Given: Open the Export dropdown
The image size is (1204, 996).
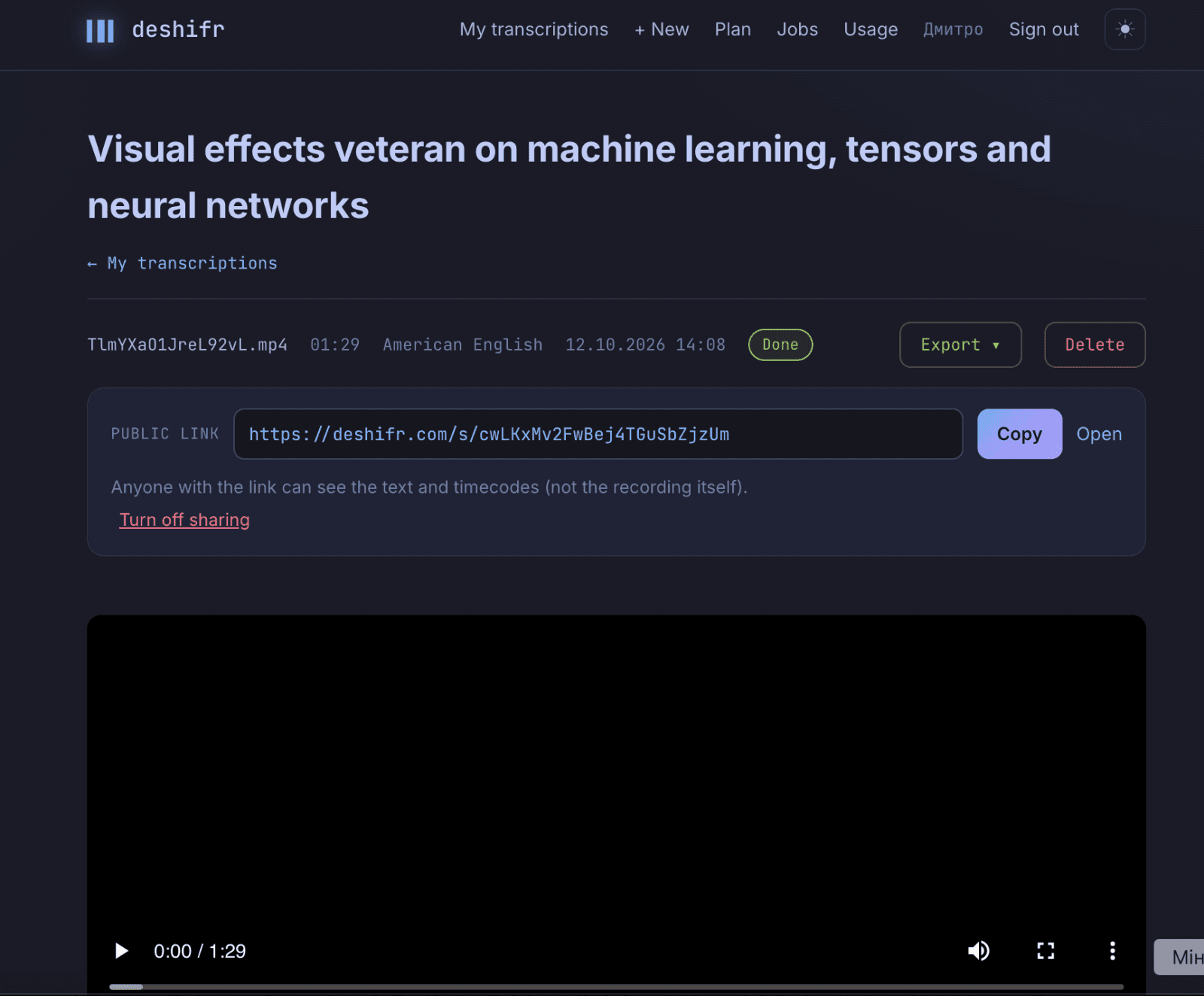Looking at the screenshot, I should (x=960, y=345).
